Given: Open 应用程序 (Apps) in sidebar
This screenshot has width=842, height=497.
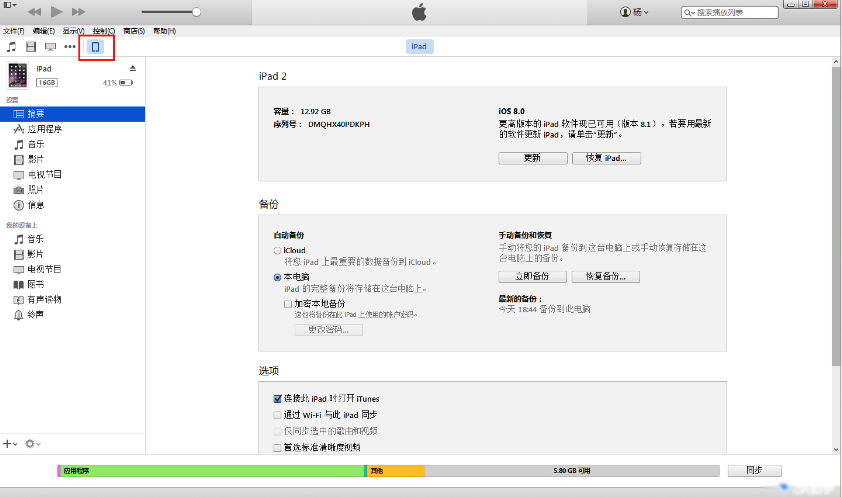Looking at the screenshot, I should tap(44, 129).
